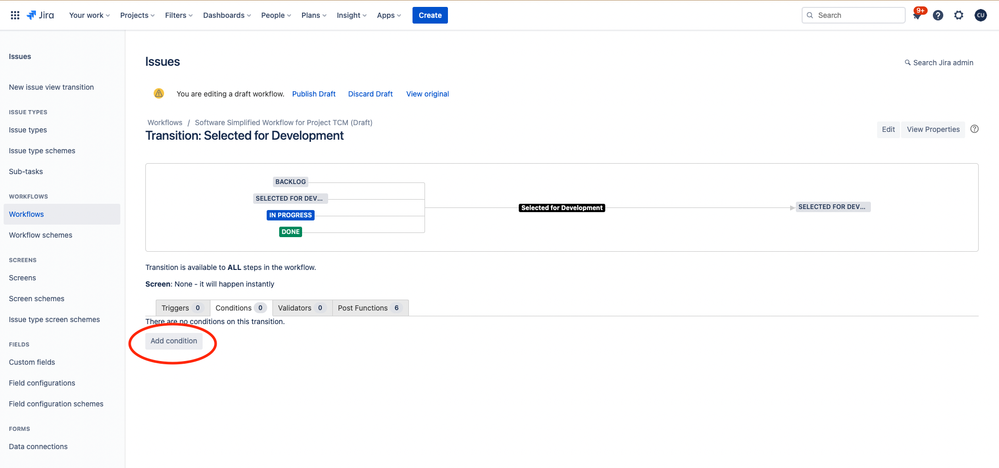The height and width of the screenshot is (468, 999).
Task: Click the Workflows breadcrumb link
Action: click(x=164, y=122)
